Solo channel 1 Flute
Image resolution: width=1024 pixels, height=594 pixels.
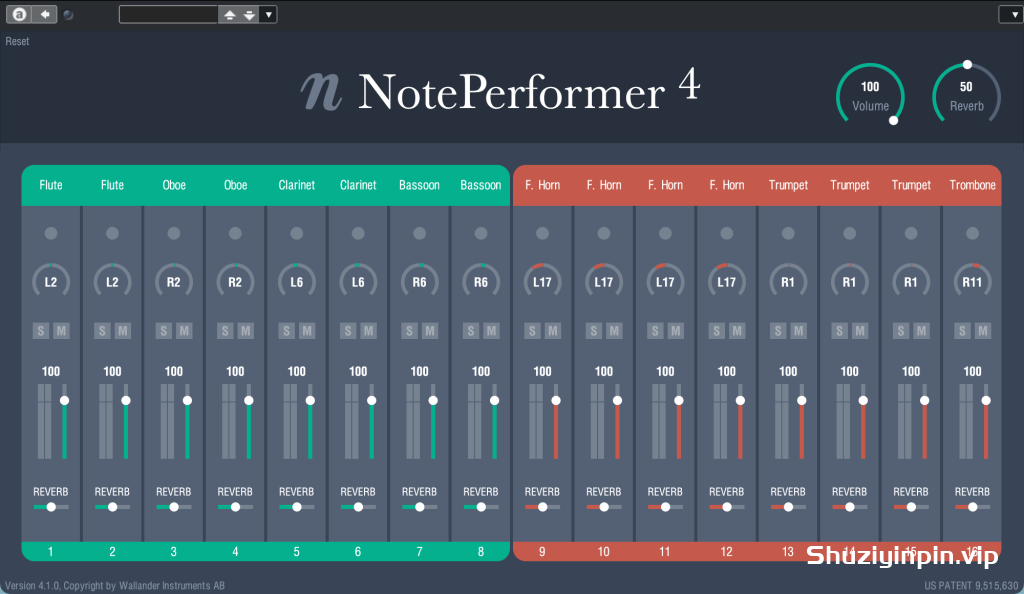40,331
